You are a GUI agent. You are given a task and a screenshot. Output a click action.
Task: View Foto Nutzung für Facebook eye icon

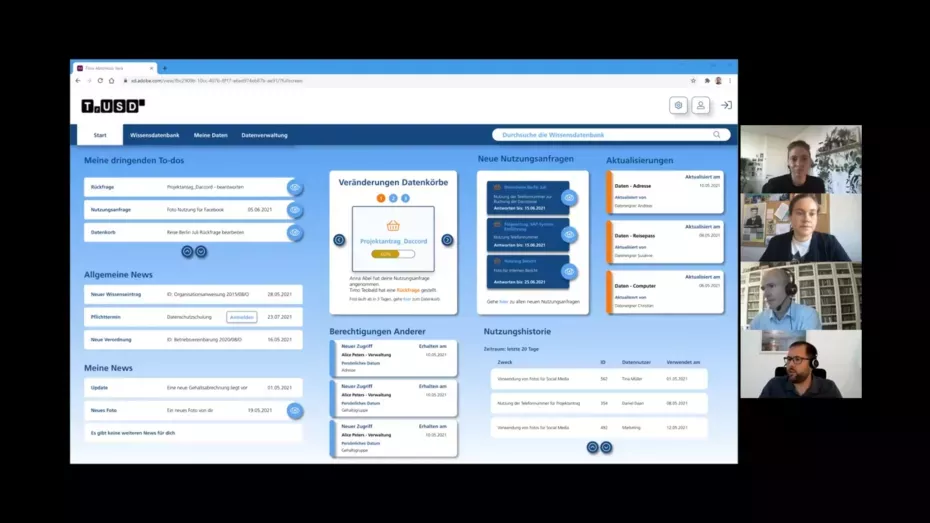[x=294, y=210]
